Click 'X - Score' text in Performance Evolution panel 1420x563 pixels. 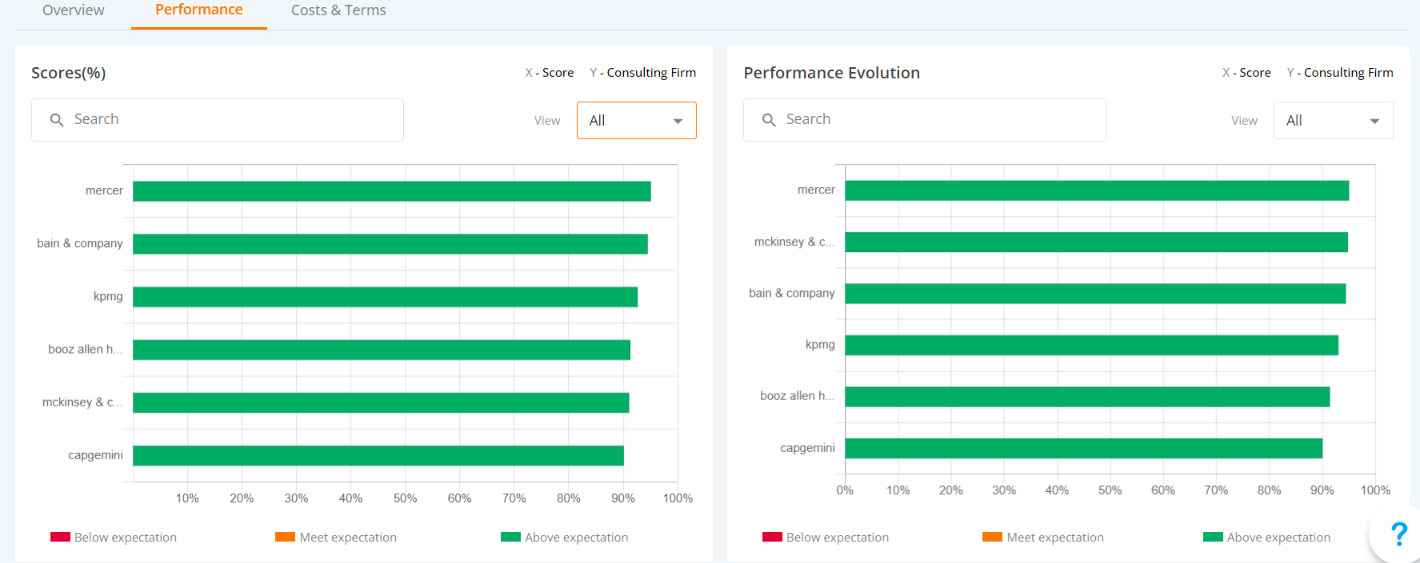[x=1246, y=73]
